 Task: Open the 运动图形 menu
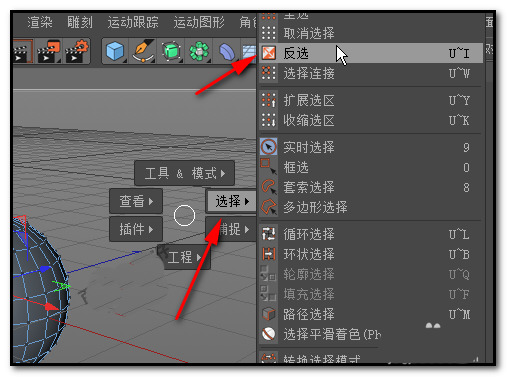[x=199, y=22]
